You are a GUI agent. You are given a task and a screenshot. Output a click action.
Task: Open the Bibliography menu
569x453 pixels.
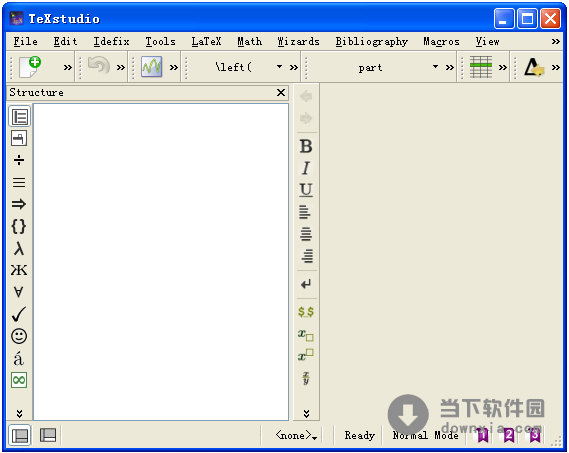click(372, 41)
